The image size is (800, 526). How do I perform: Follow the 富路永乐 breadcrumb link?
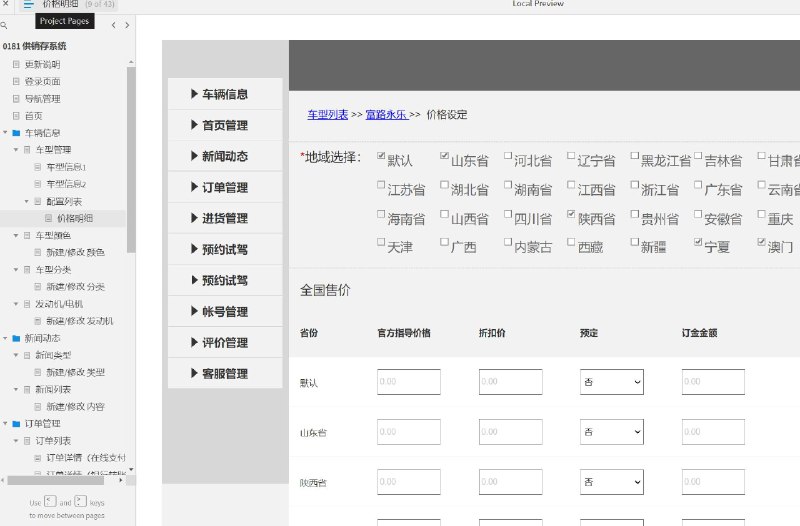pyautogui.click(x=386, y=115)
